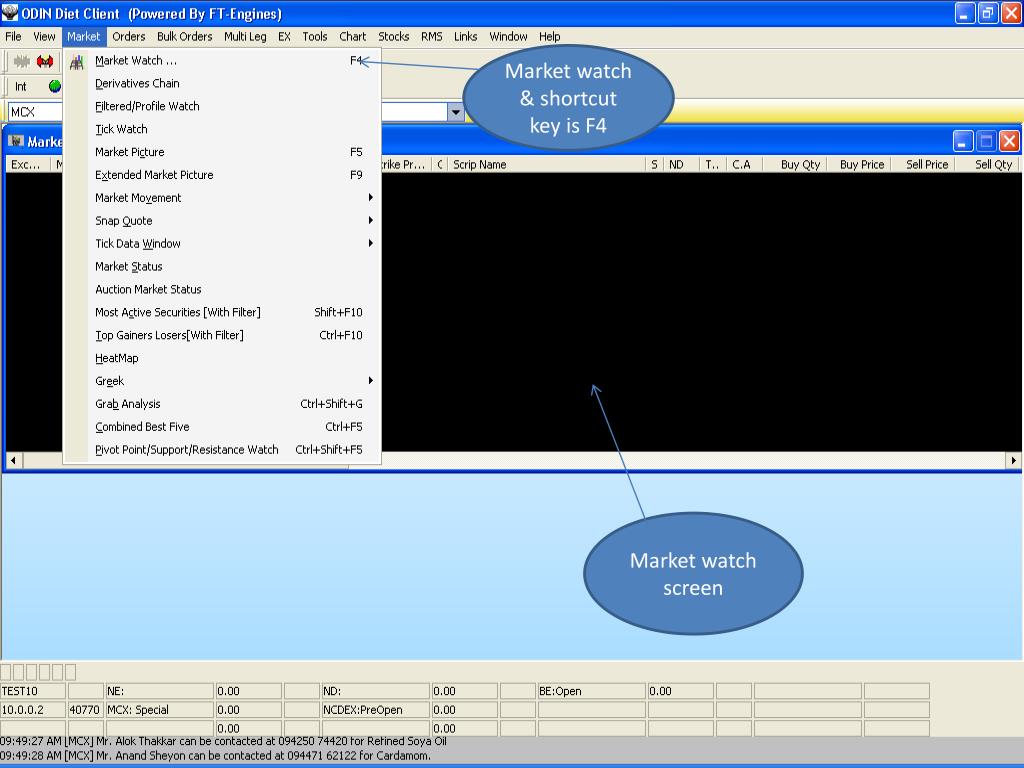1024x768 pixels.
Task: Open the Orders menu
Action: pos(129,37)
